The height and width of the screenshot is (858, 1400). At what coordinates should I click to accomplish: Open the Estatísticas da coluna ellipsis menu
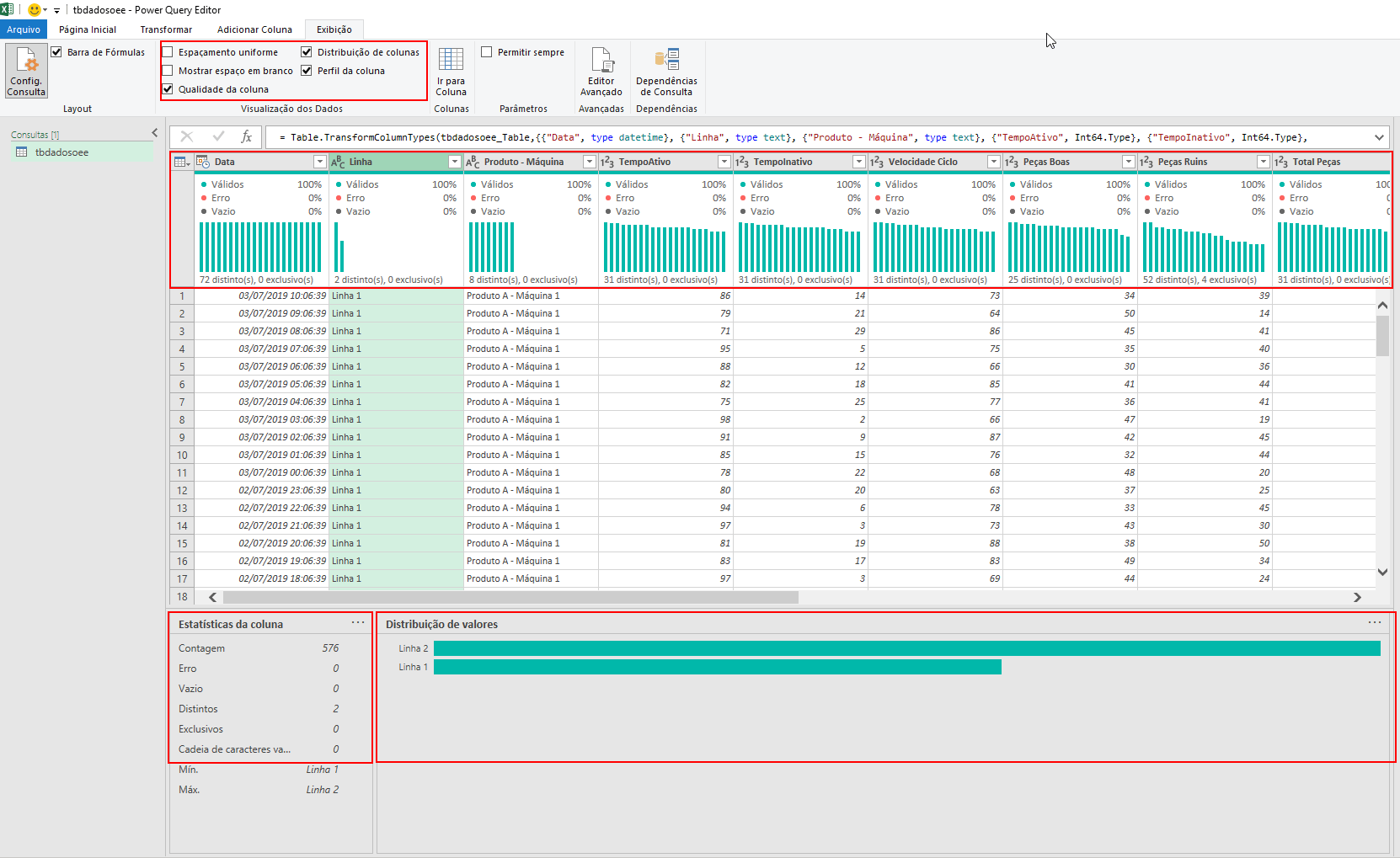[359, 622]
